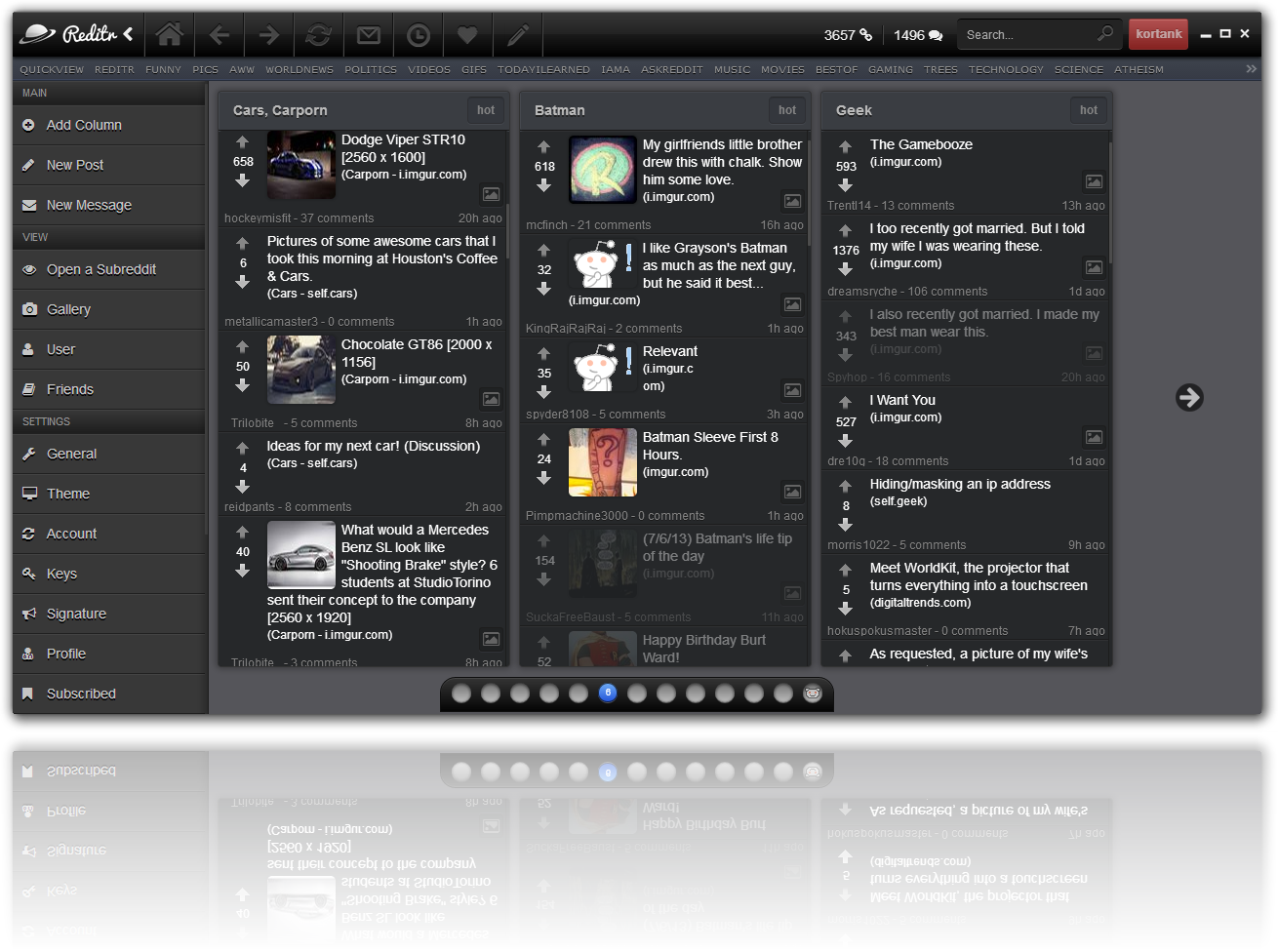This screenshot has height=952, width=1278.
Task: Open hot sort dropdown in Cars column
Action: pyautogui.click(x=486, y=110)
